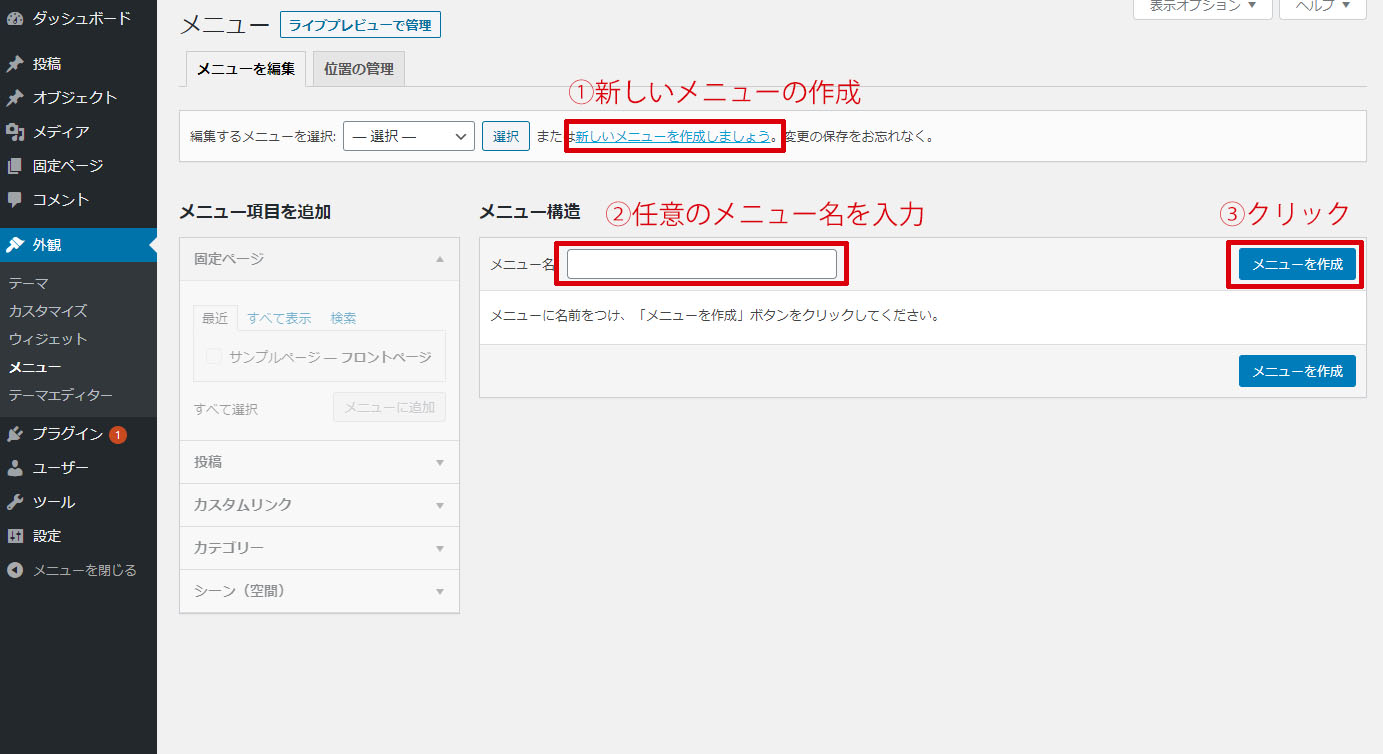Select the 最近 tab in 固定ページ panel
Viewport: 1383px width, 754px height.
[x=215, y=318]
